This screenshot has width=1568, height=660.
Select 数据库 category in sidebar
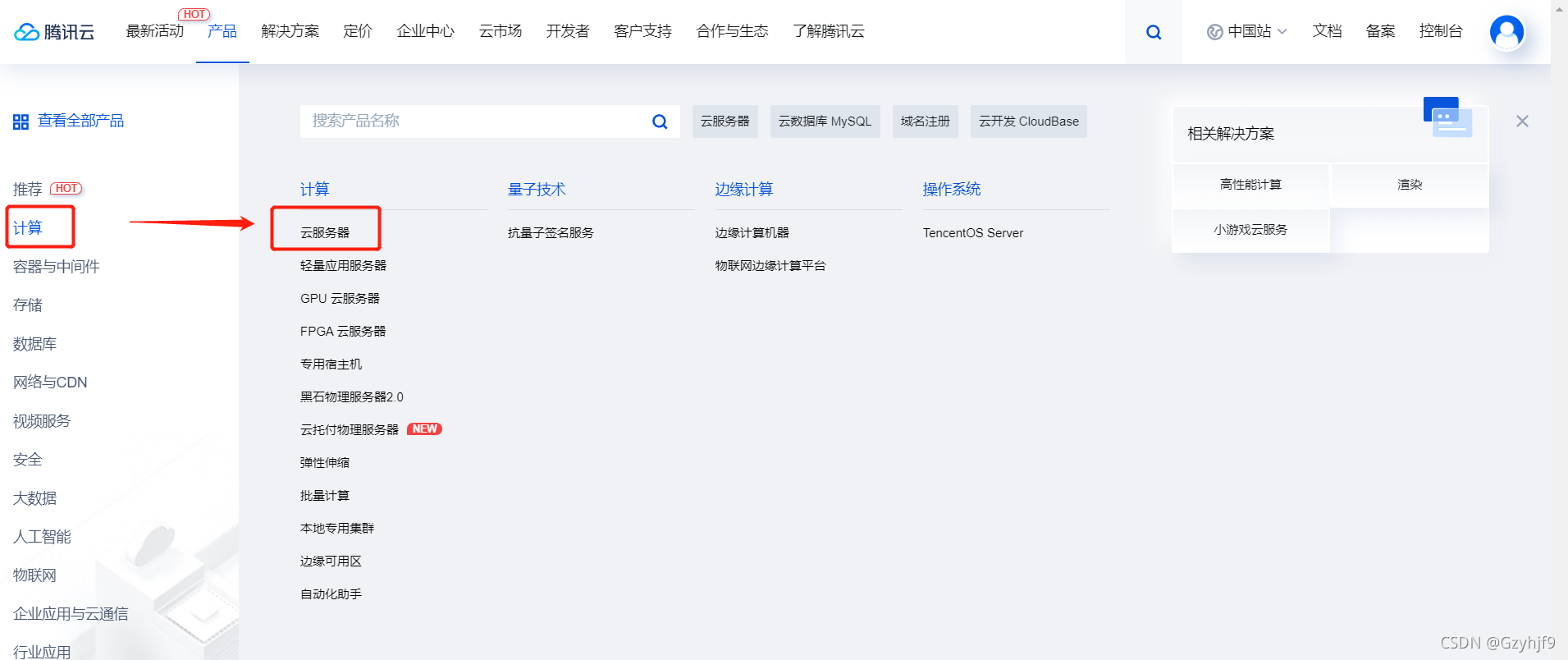coord(35,344)
